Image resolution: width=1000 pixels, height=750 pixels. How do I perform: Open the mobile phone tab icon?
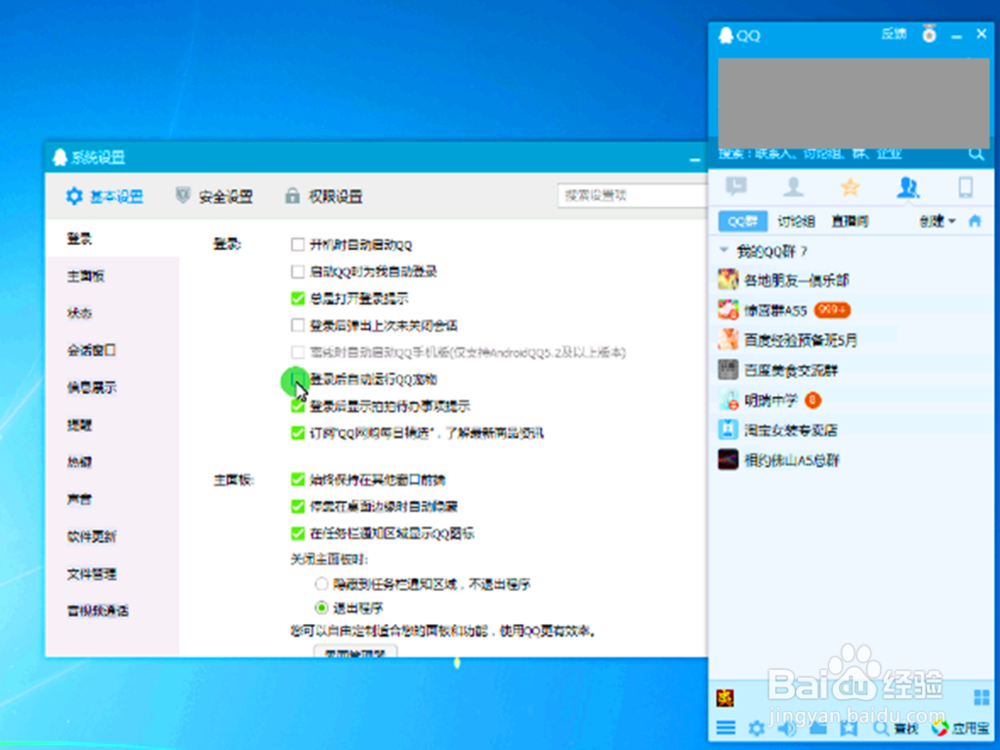[x=966, y=187]
